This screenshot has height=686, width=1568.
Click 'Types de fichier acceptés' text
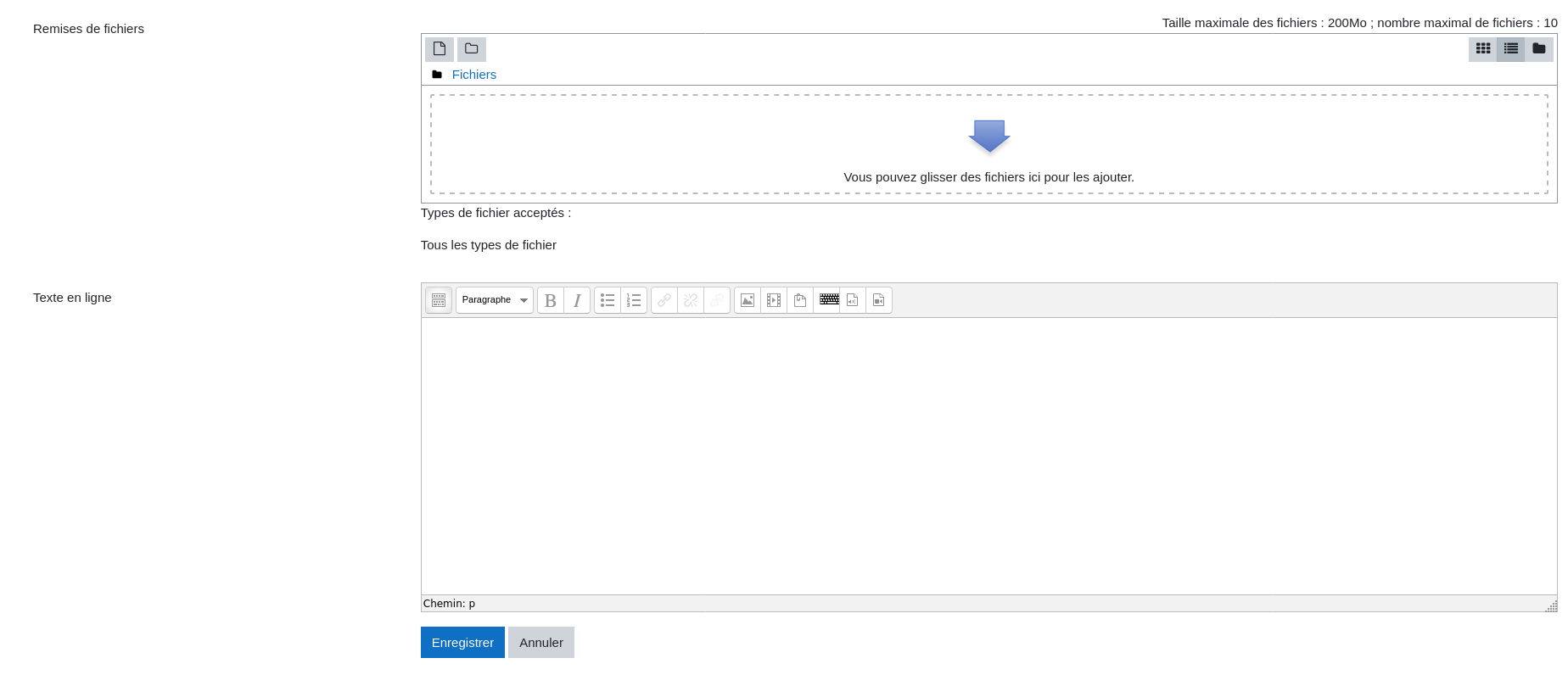click(x=496, y=213)
